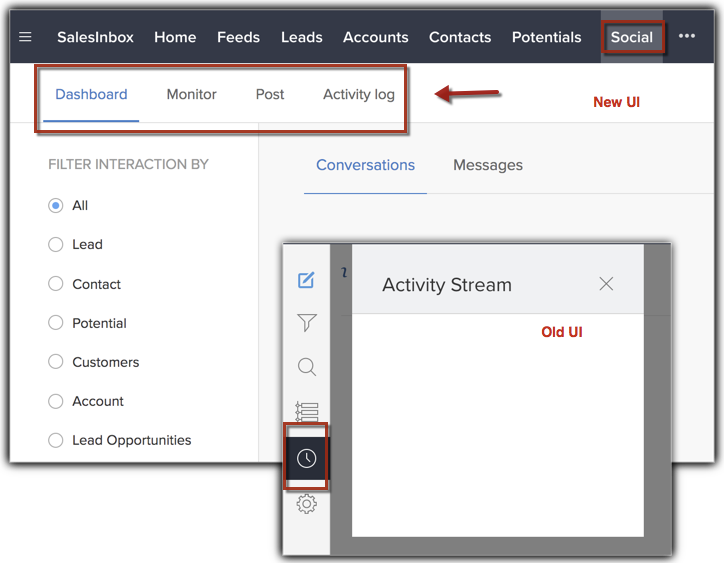Screen dimensions: 724x563
Task: Click the compose post pencil icon
Action: click(x=306, y=280)
